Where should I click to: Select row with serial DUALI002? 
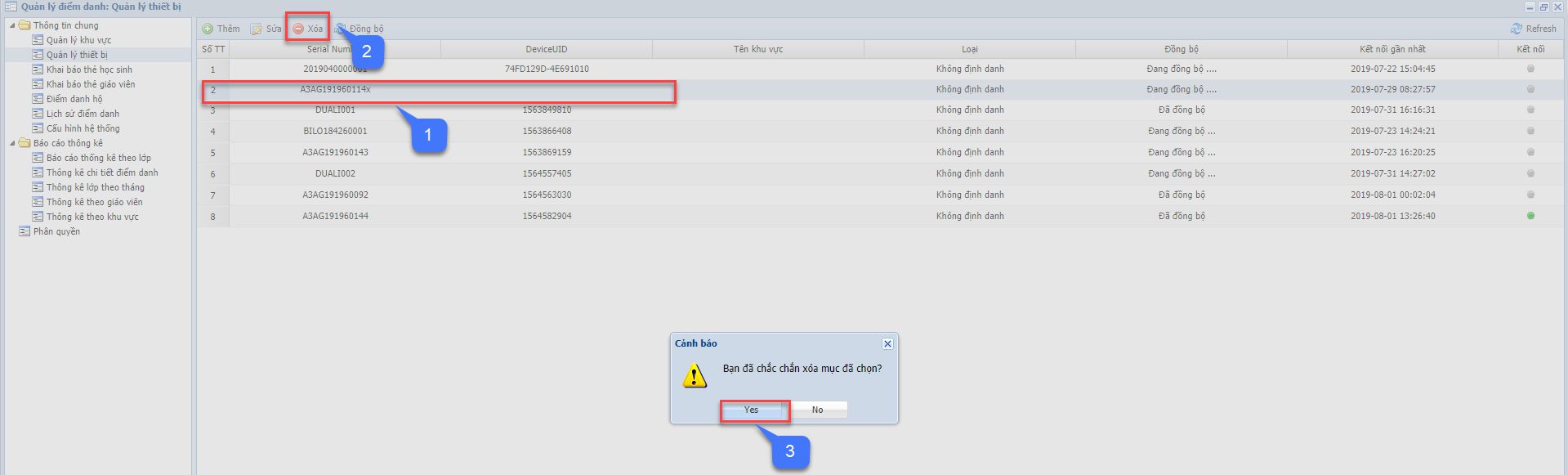point(335,173)
